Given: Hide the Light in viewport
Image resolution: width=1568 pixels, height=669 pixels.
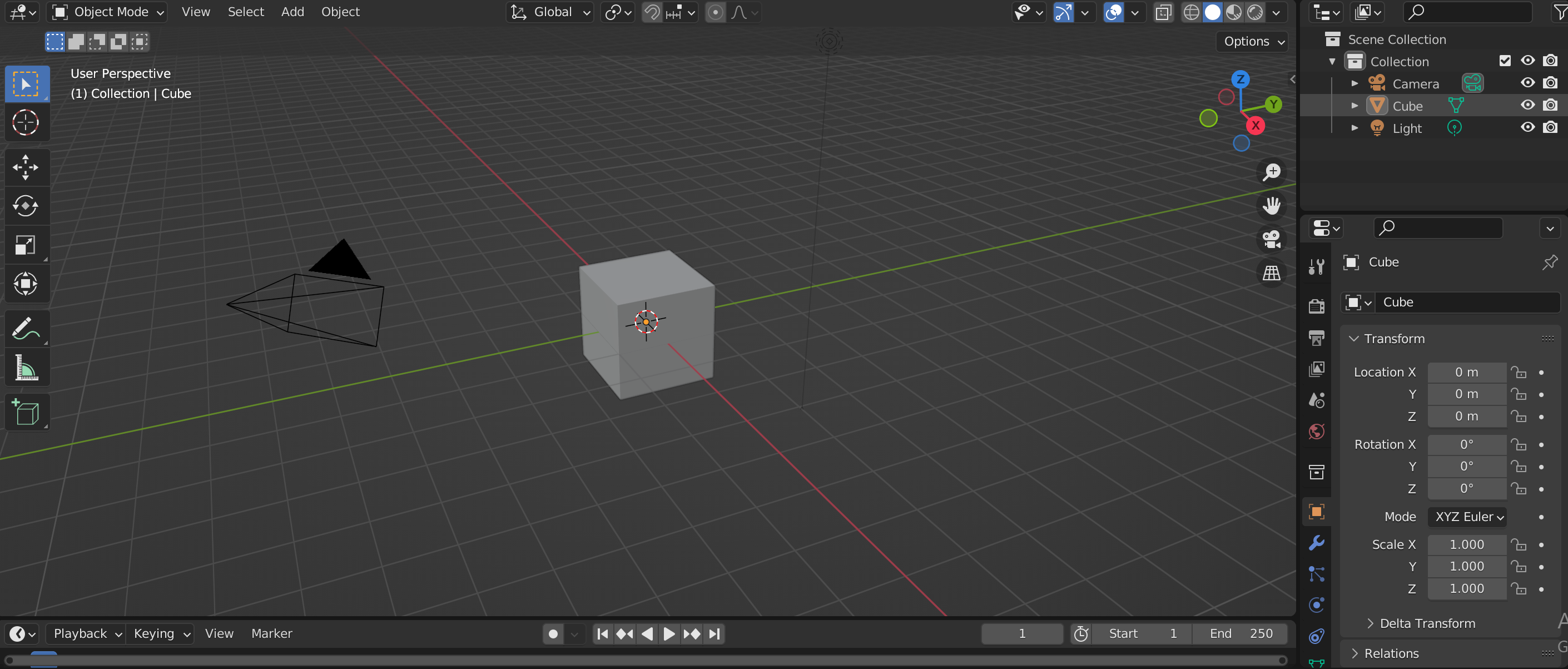Looking at the screenshot, I should pos(1527,127).
